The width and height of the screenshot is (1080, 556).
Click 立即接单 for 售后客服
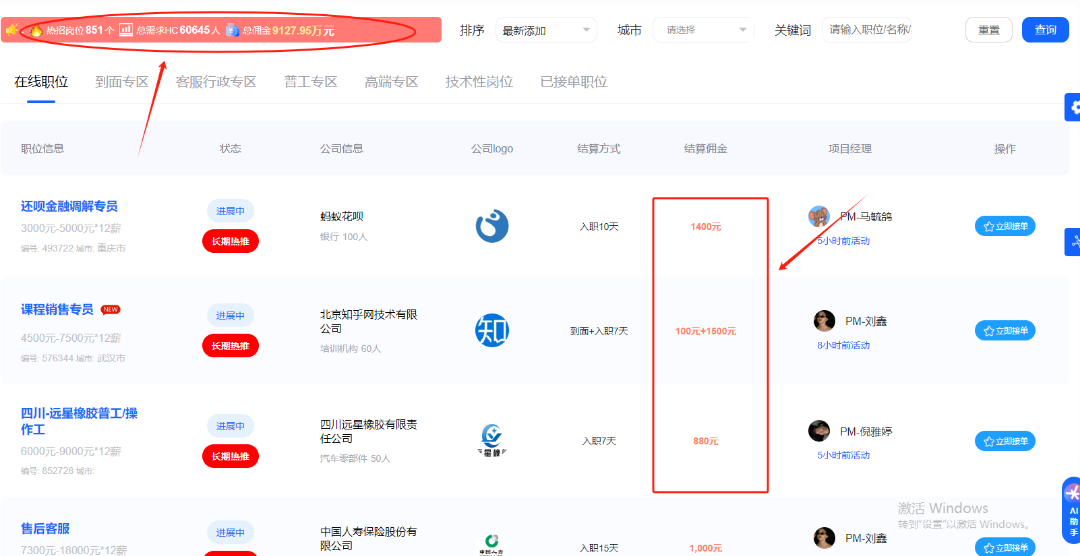click(x=1005, y=544)
